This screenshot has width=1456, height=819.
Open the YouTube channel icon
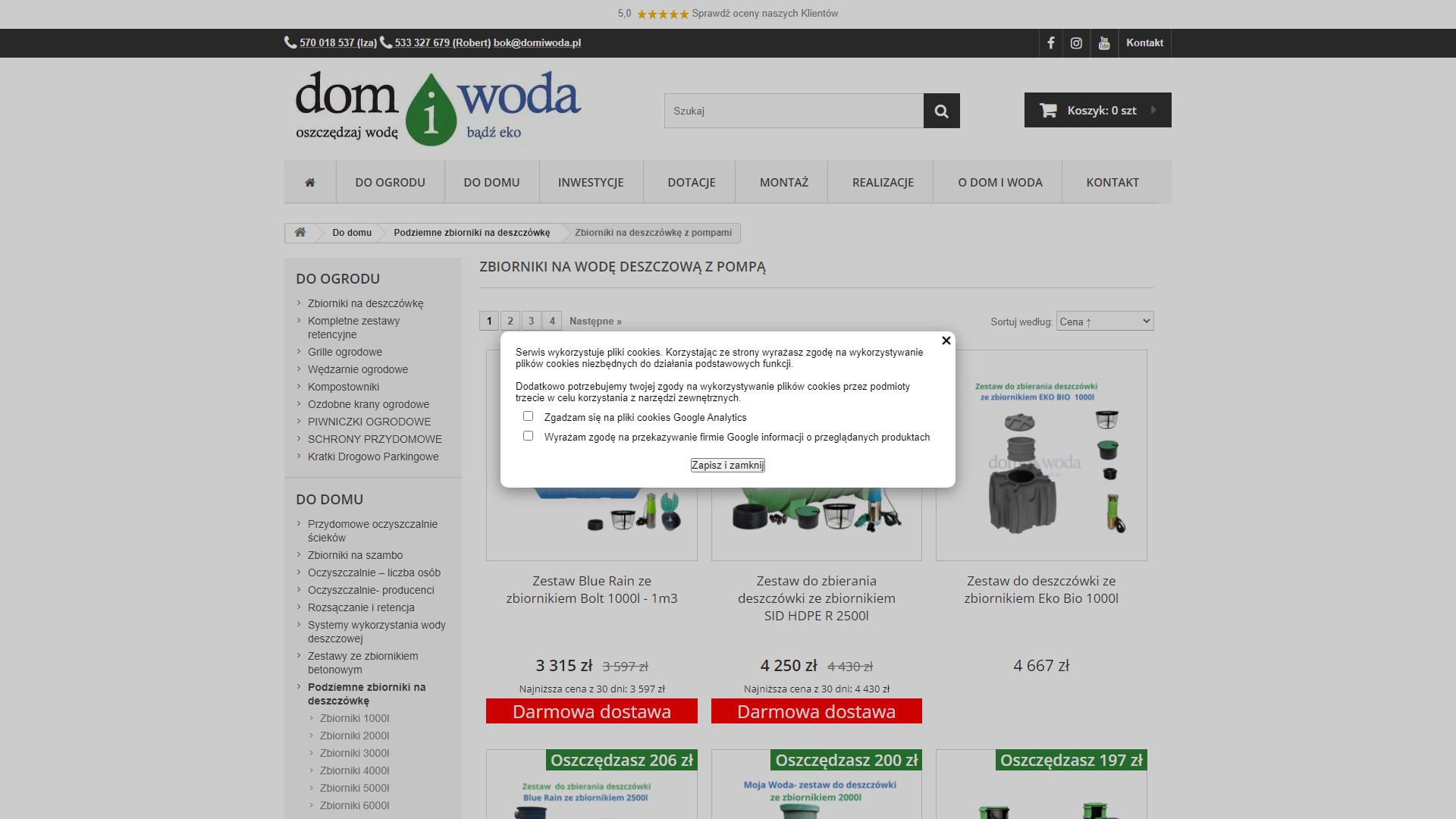[1104, 43]
